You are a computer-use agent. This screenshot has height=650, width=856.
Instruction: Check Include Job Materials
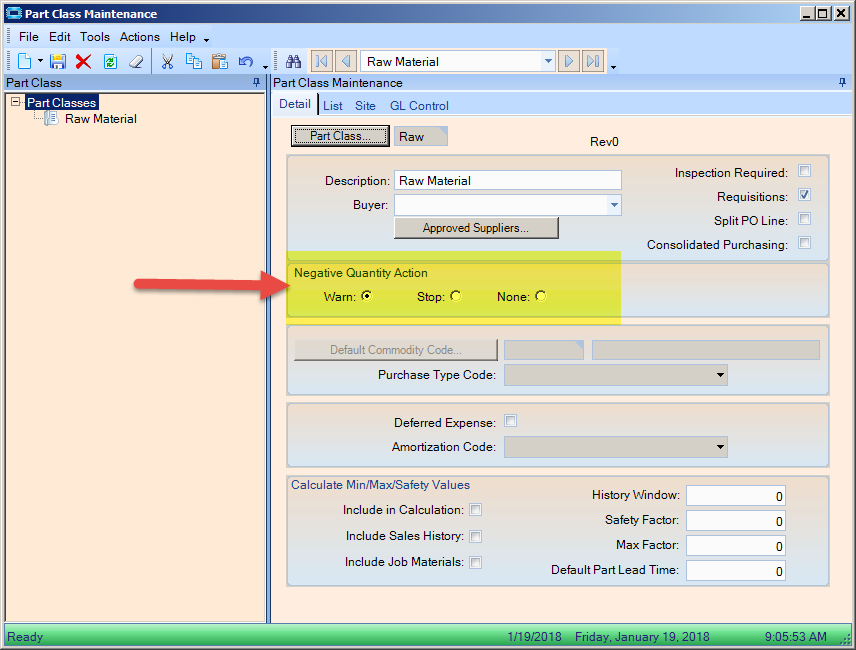476,562
